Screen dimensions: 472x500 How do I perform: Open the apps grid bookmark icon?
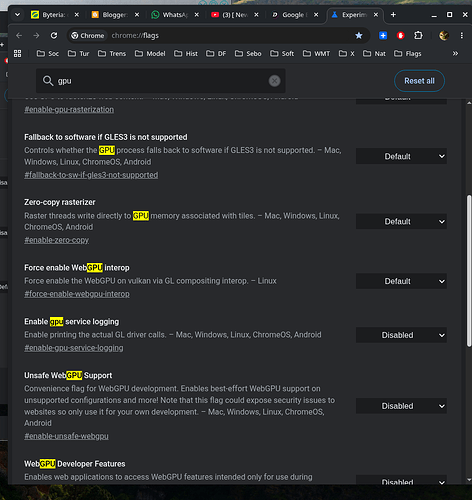(x=17, y=53)
